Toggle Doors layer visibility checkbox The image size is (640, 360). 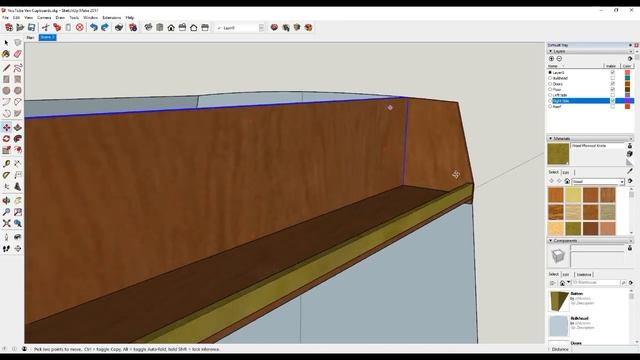613,84
